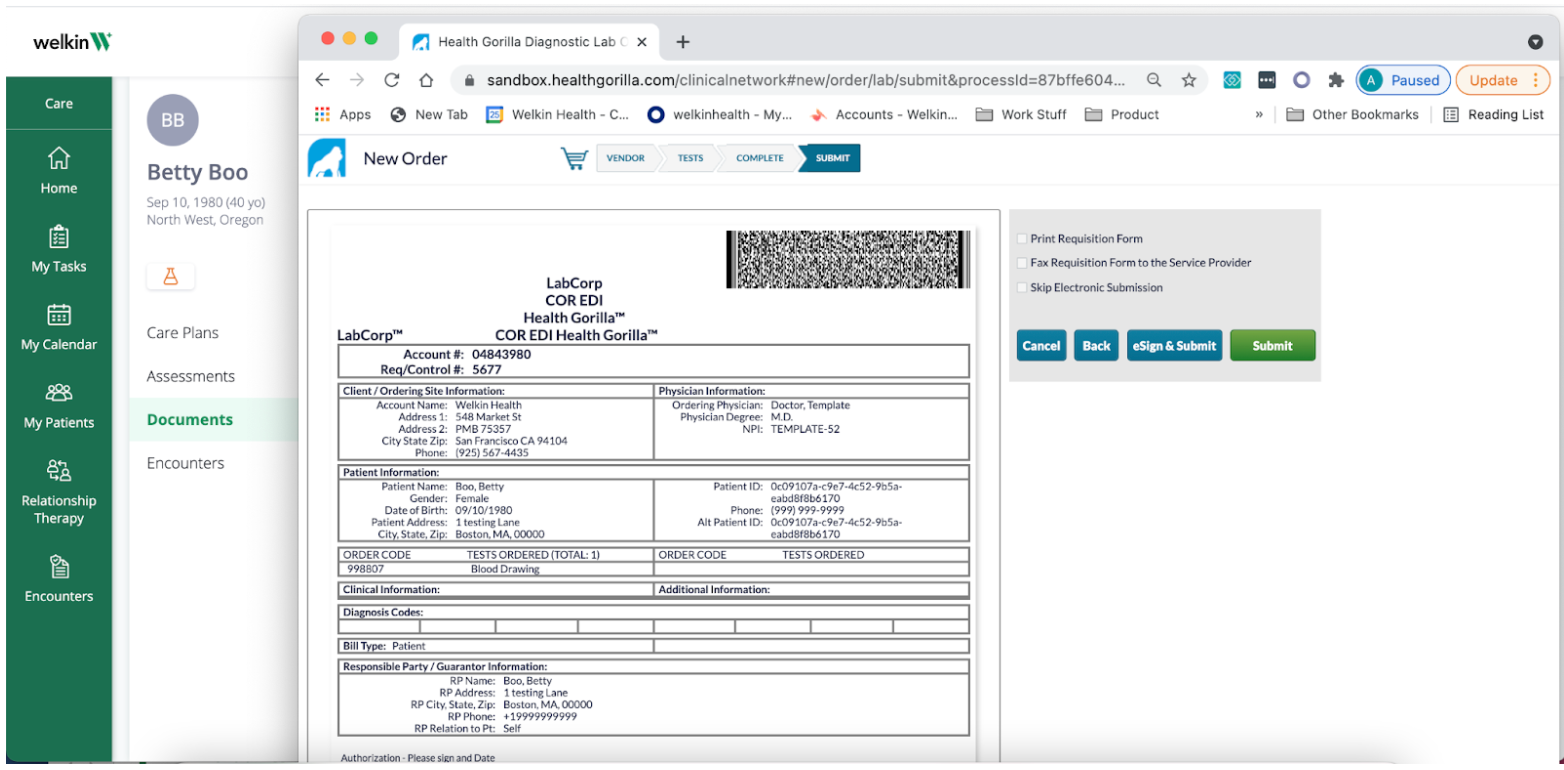
Task: Open the Reading List panel
Action: [1494, 114]
